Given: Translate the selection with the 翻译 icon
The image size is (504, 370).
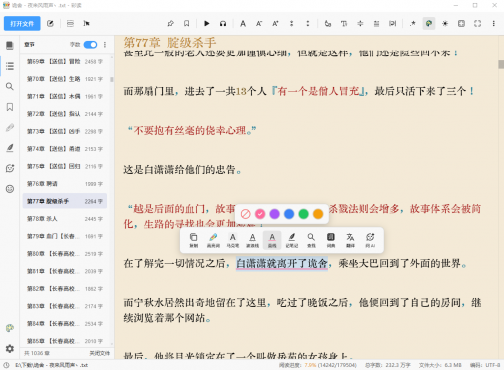Looking at the screenshot, I should 350,240.
